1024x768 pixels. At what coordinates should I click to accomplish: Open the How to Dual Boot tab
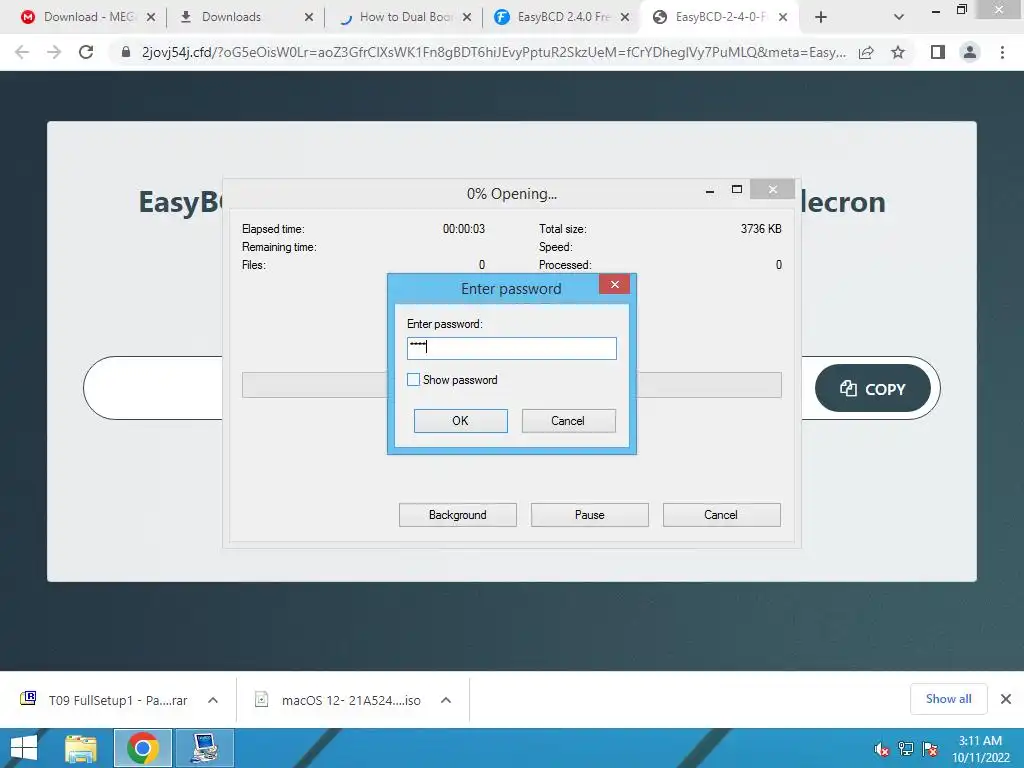(406, 17)
